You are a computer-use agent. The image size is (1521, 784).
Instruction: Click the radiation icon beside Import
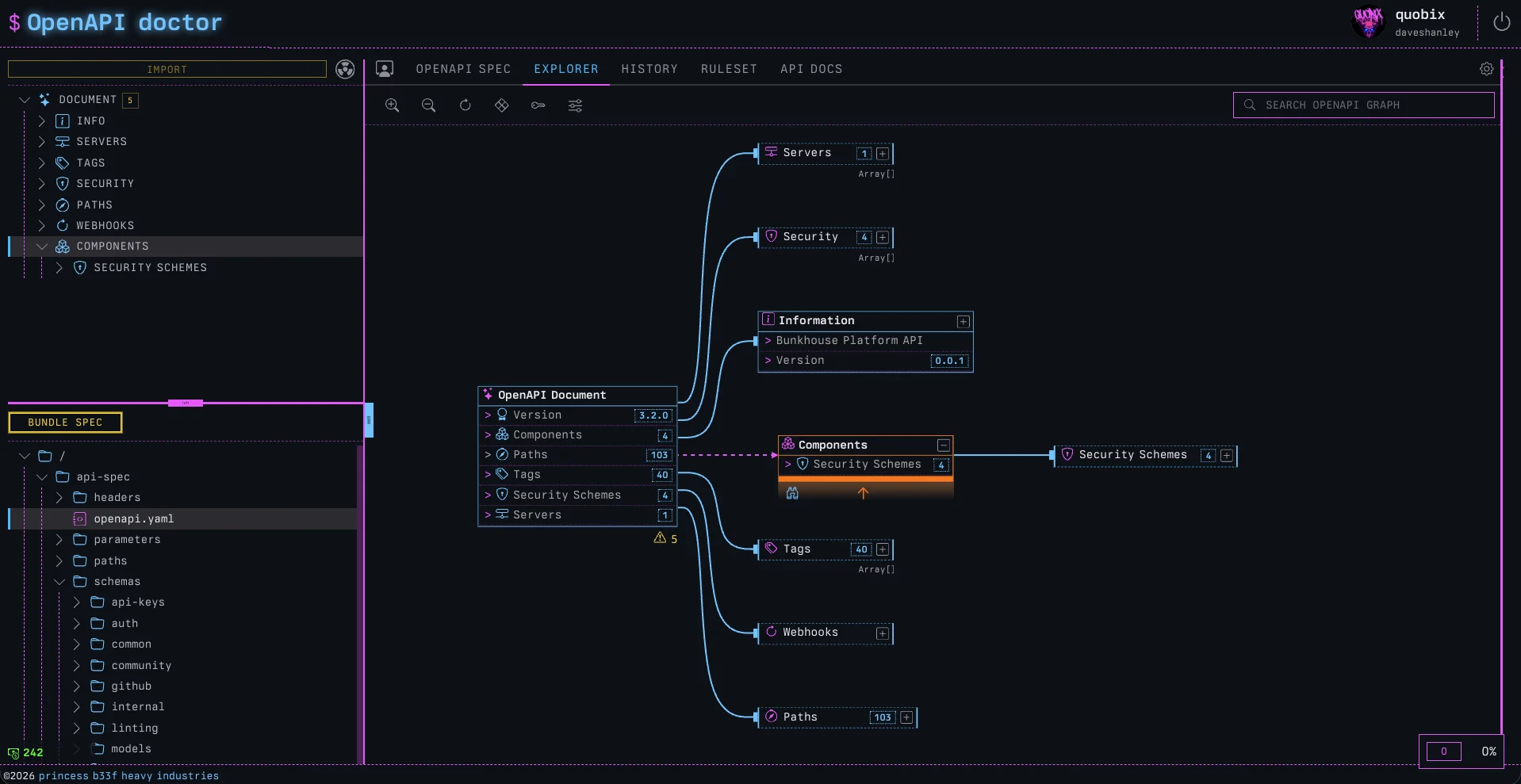345,70
